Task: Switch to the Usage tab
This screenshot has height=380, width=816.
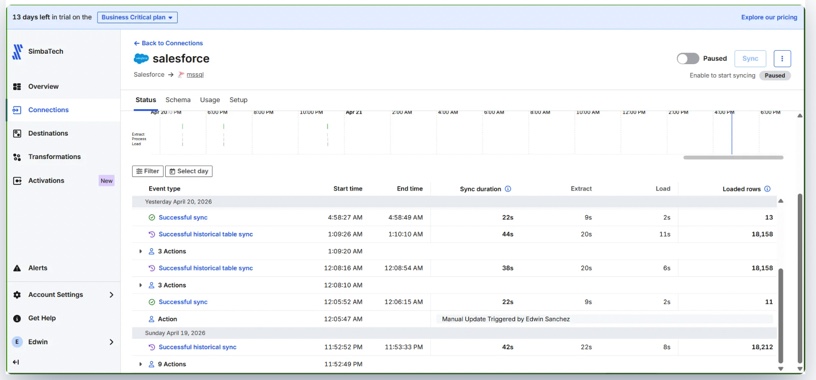Action: (210, 100)
